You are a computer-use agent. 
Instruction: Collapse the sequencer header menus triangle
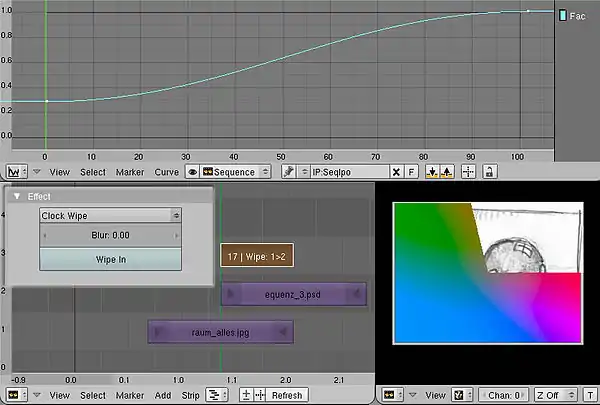(x=37, y=395)
